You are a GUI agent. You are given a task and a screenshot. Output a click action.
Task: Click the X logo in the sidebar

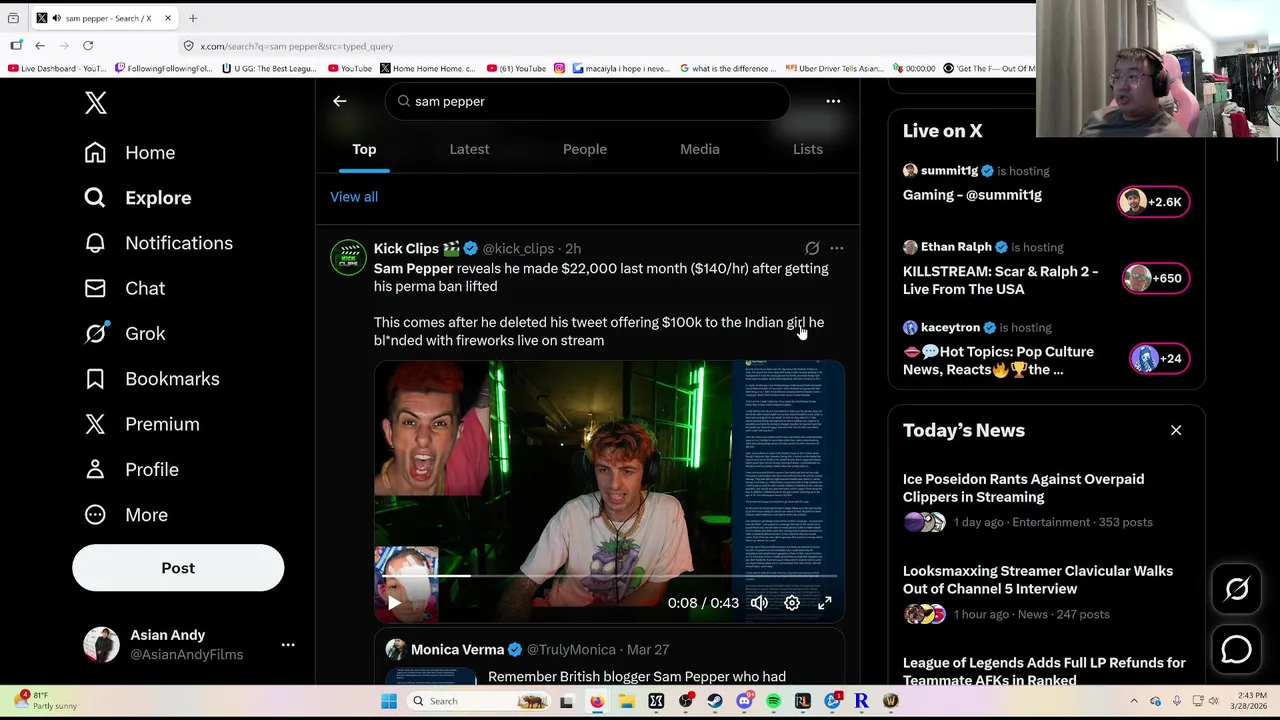tap(96, 102)
